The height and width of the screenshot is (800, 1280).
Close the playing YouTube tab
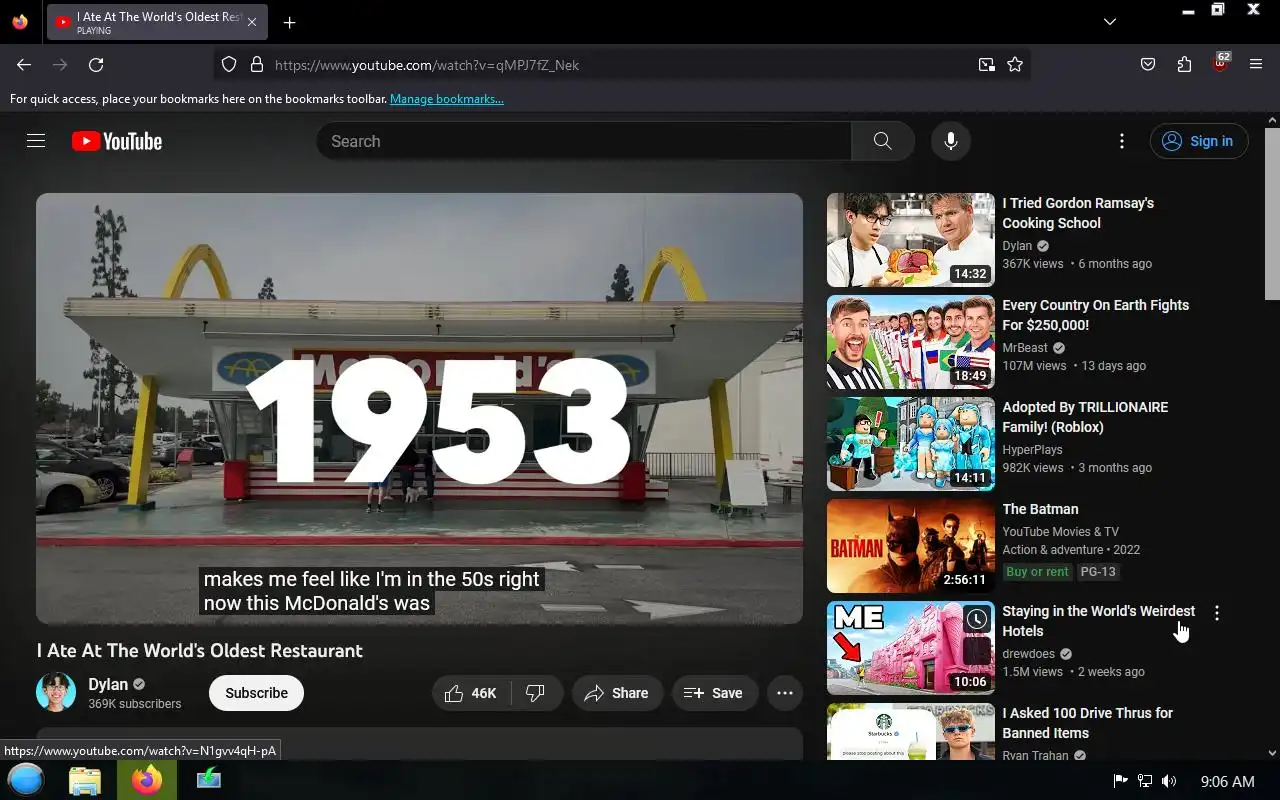(x=251, y=22)
